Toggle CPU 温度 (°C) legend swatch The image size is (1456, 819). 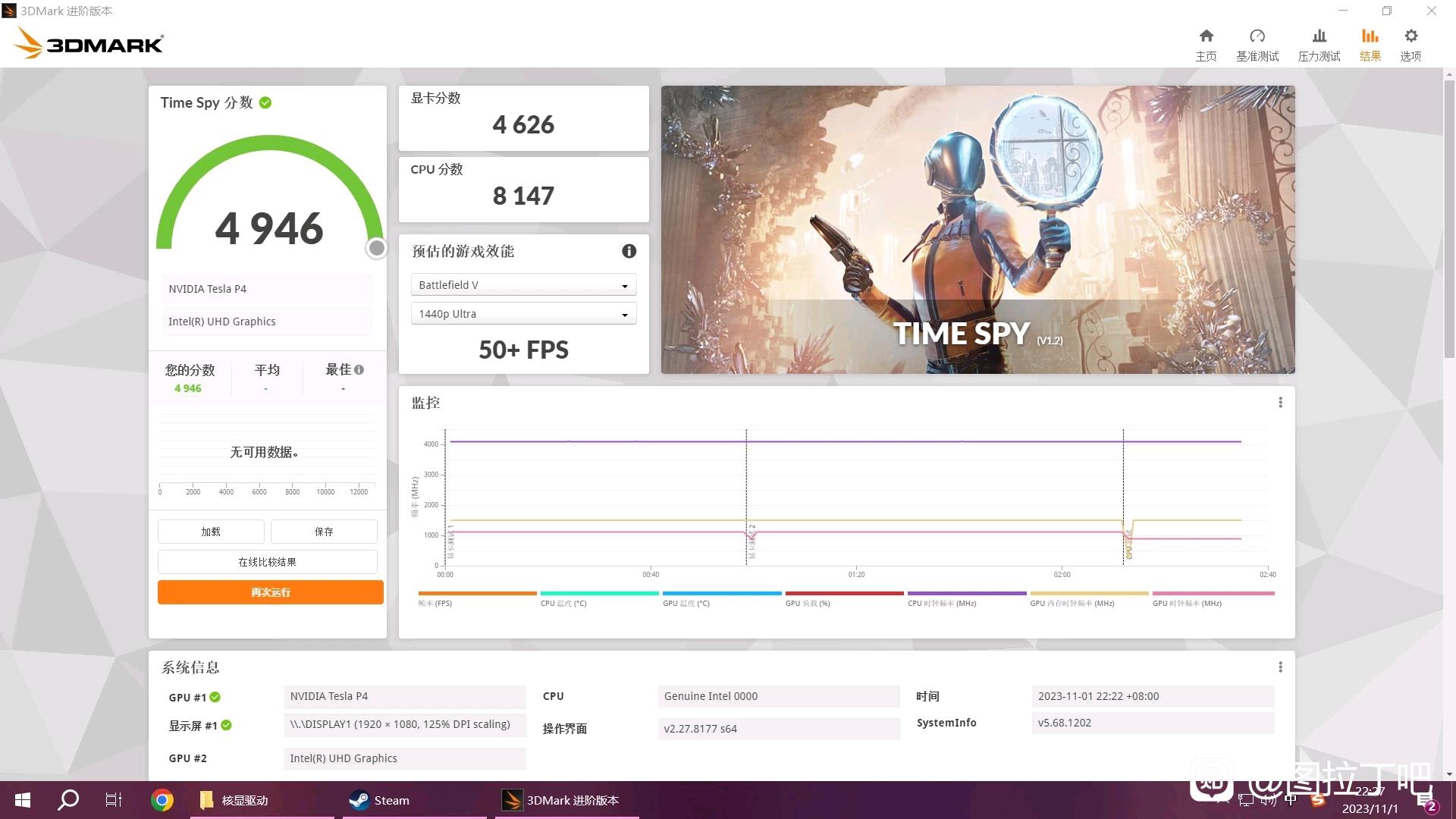coord(599,594)
